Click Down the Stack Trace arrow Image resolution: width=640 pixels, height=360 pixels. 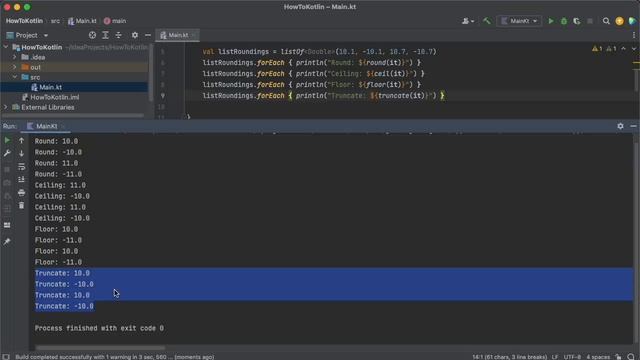tap(21, 153)
